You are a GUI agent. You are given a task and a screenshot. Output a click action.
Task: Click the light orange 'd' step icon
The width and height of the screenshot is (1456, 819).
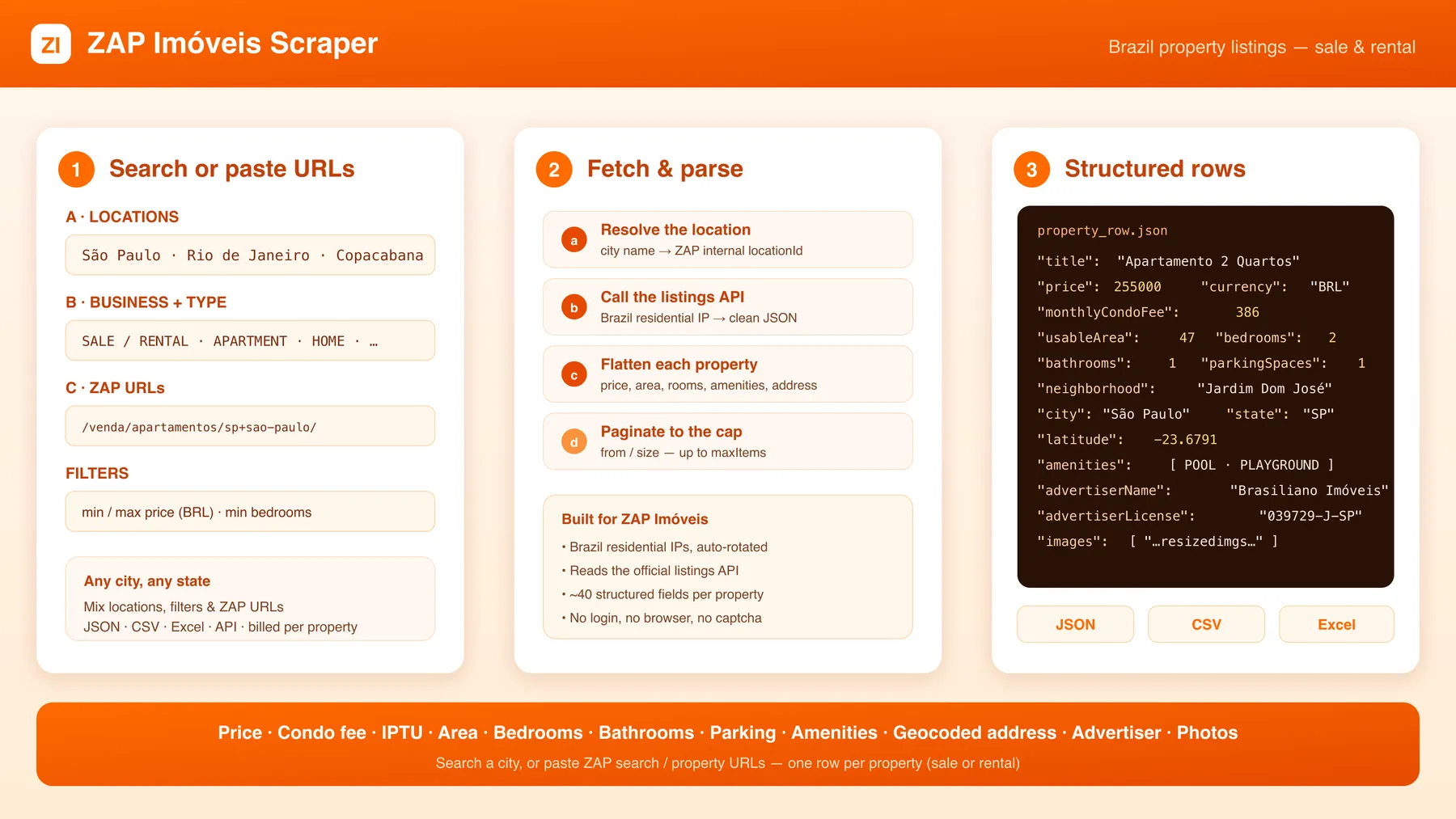coord(574,441)
